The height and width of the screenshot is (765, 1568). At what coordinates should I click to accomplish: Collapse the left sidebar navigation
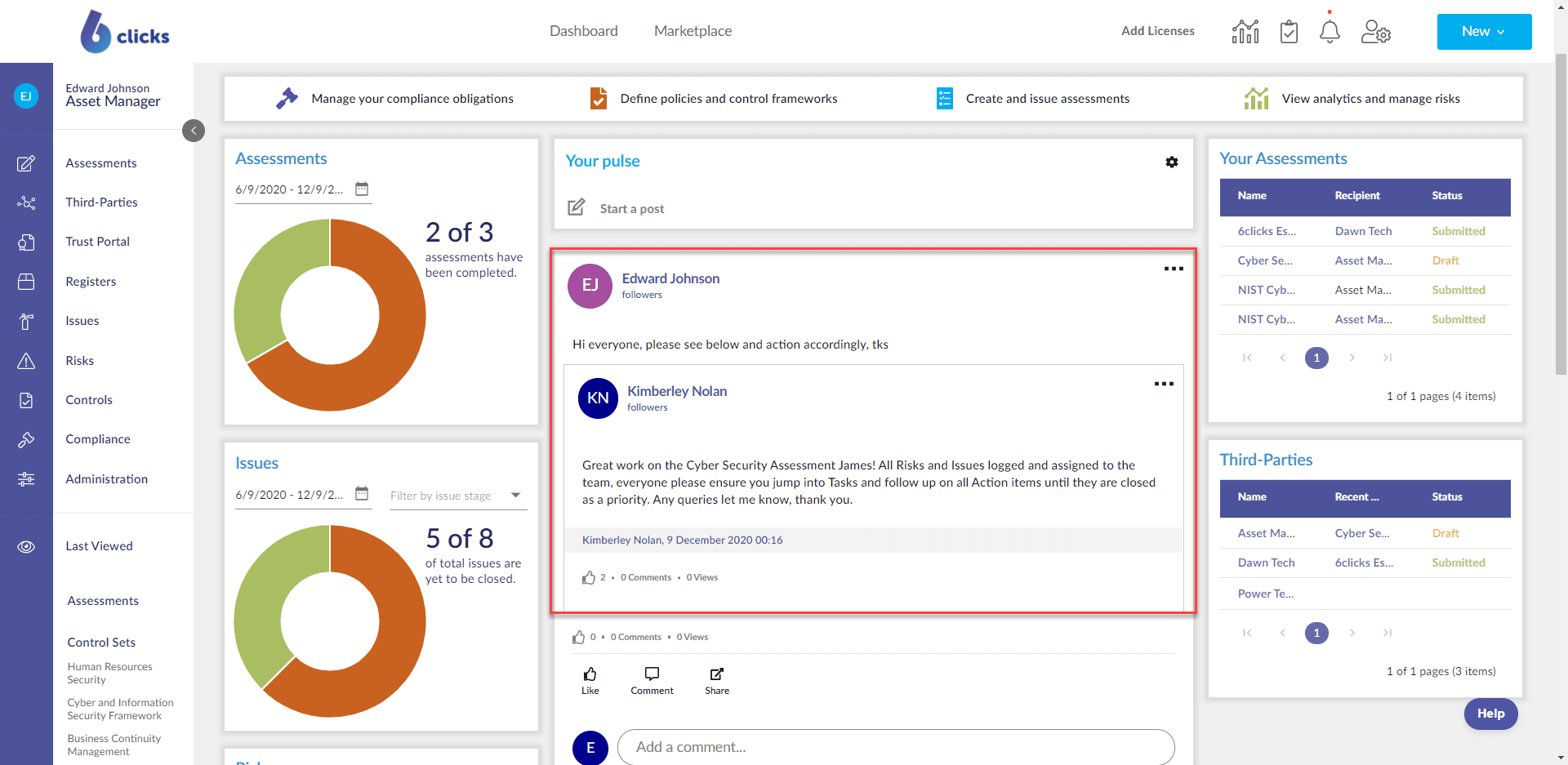(x=194, y=131)
